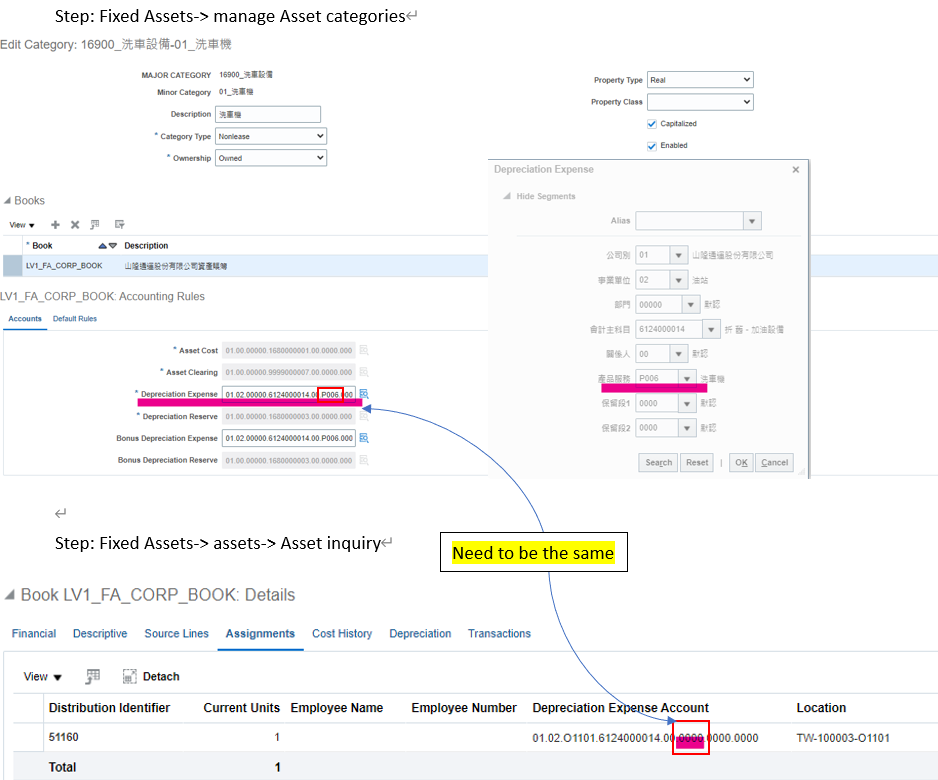Sort Book column descending with down arrow

[113, 246]
